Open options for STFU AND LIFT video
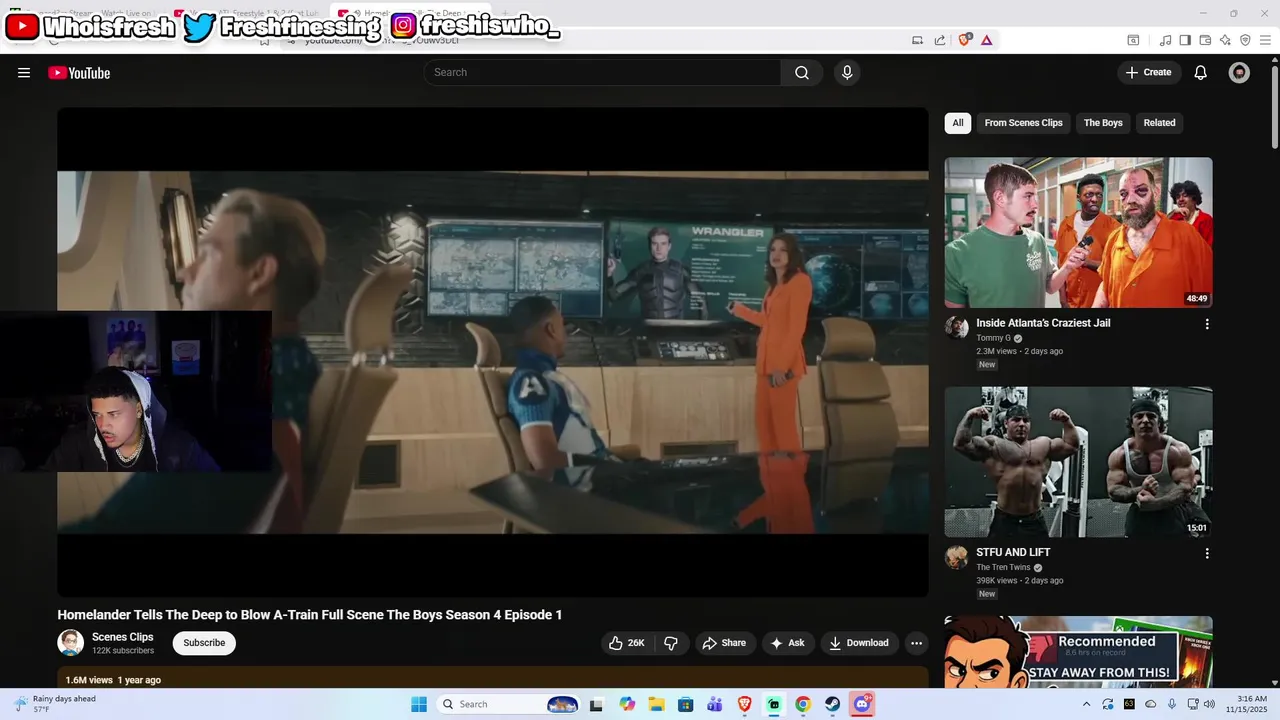 pyautogui.click(x=1207, y=553)
